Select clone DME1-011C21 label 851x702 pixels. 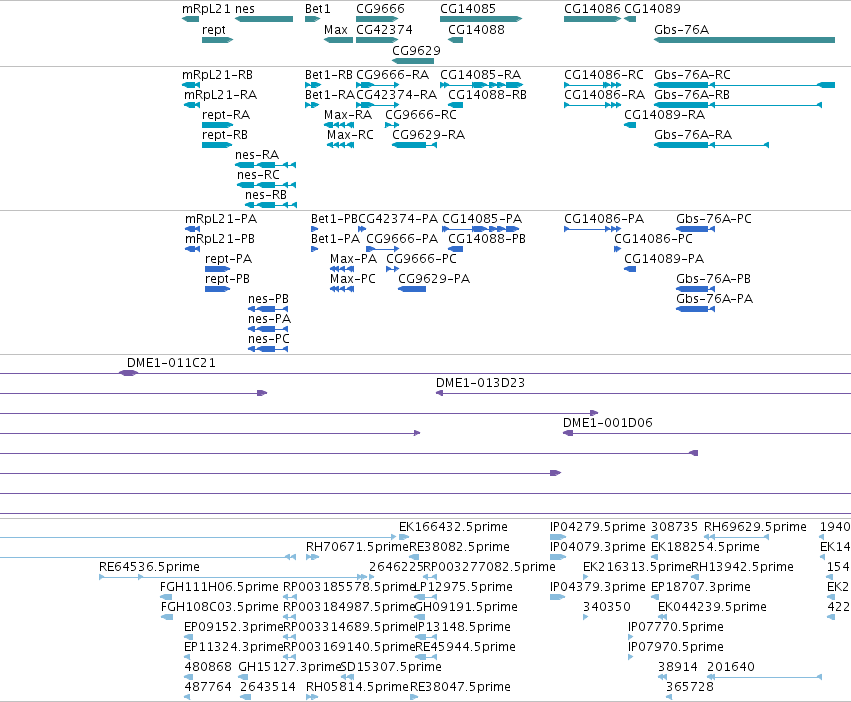pyautogui.click(x=171, y=363)
